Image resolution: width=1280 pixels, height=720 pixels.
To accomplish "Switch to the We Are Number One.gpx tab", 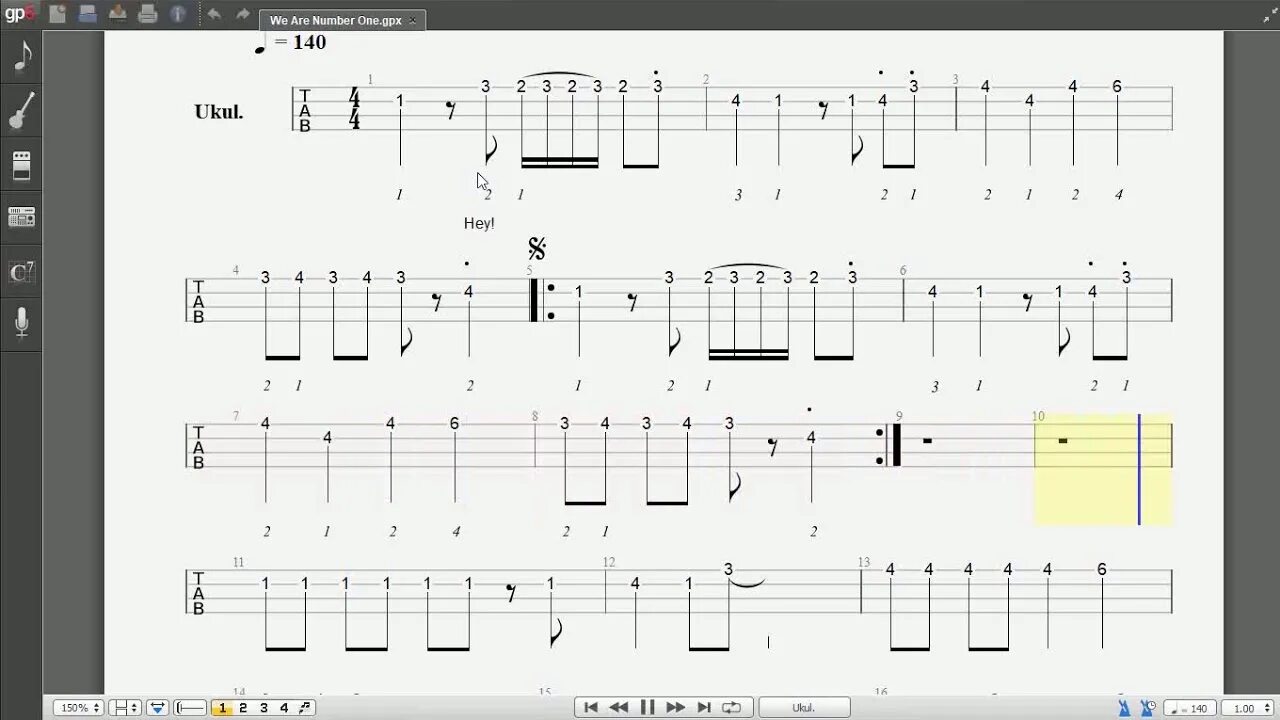I will 335,20.
